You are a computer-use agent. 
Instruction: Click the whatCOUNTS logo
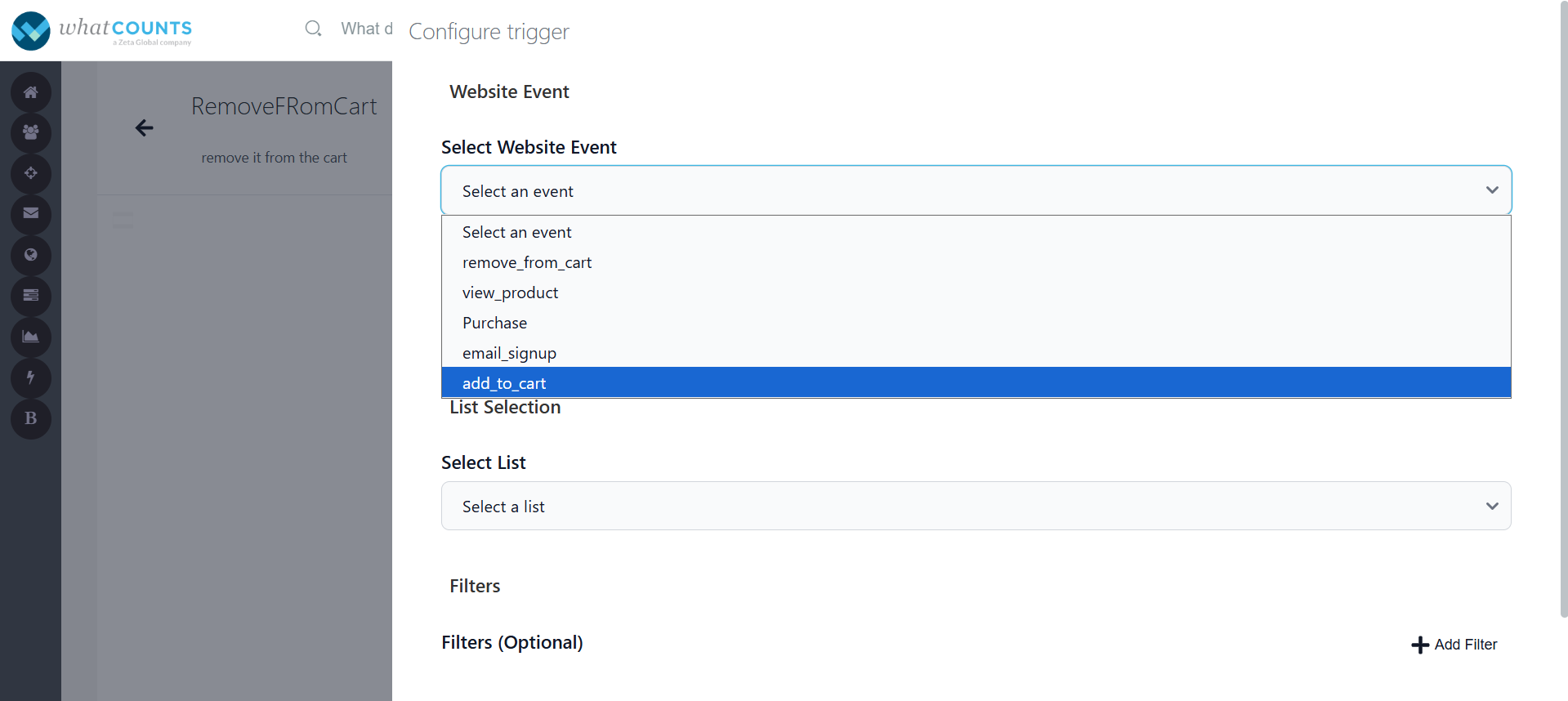102,30
